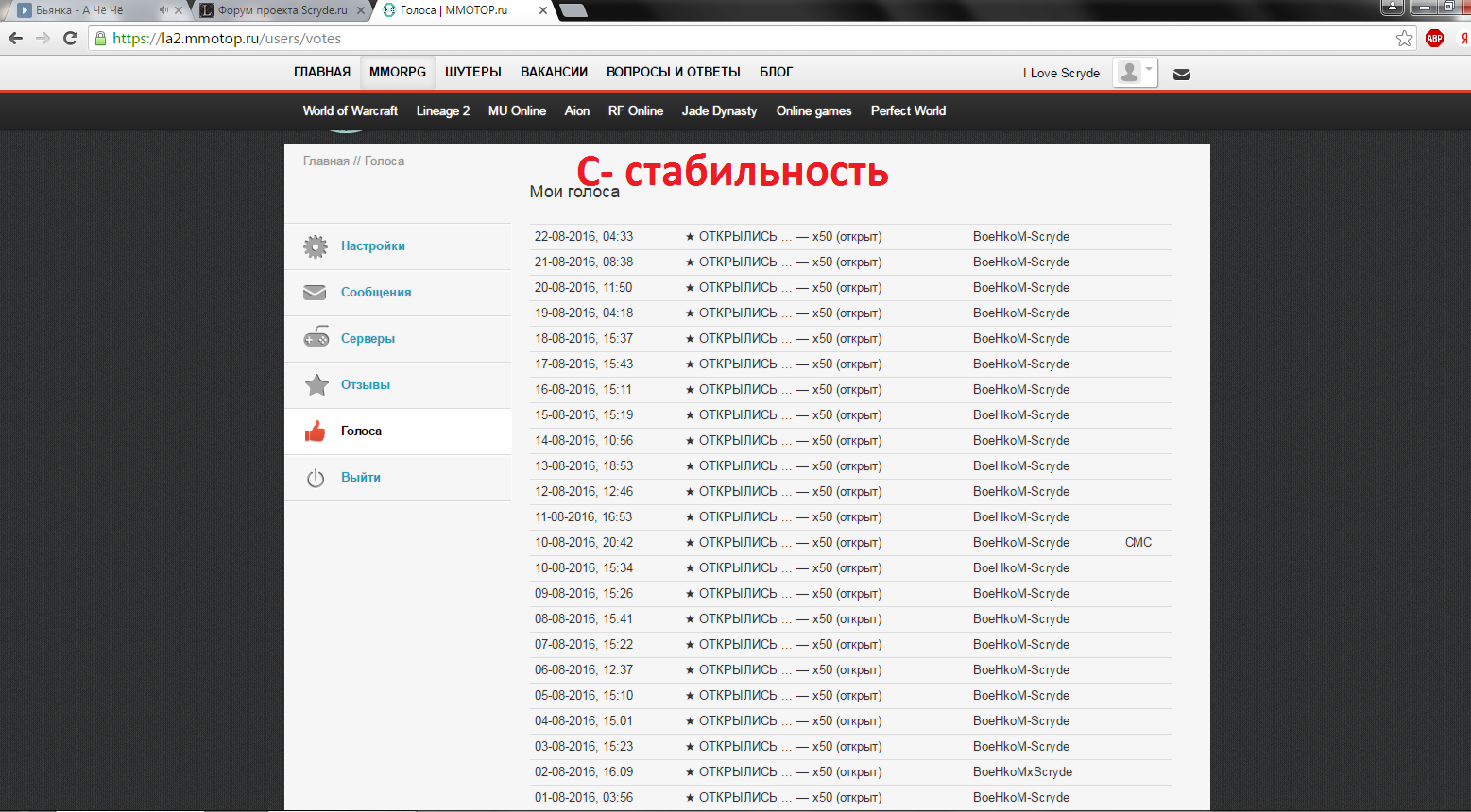Click the browser address bar URL
Viewport: 1471px width, 812px height.
coord(227,39)
